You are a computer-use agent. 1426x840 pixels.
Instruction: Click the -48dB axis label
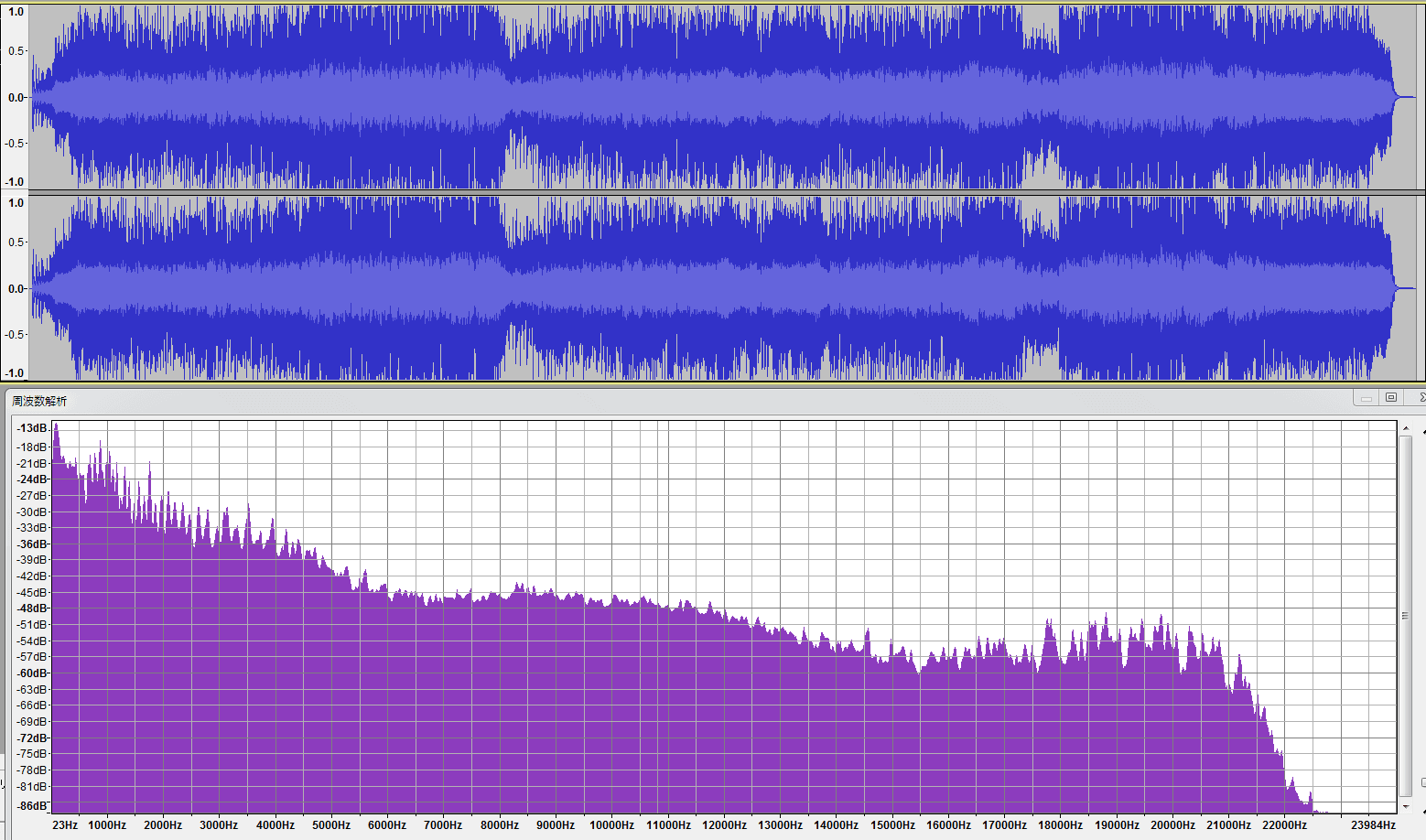pos(32,608)
